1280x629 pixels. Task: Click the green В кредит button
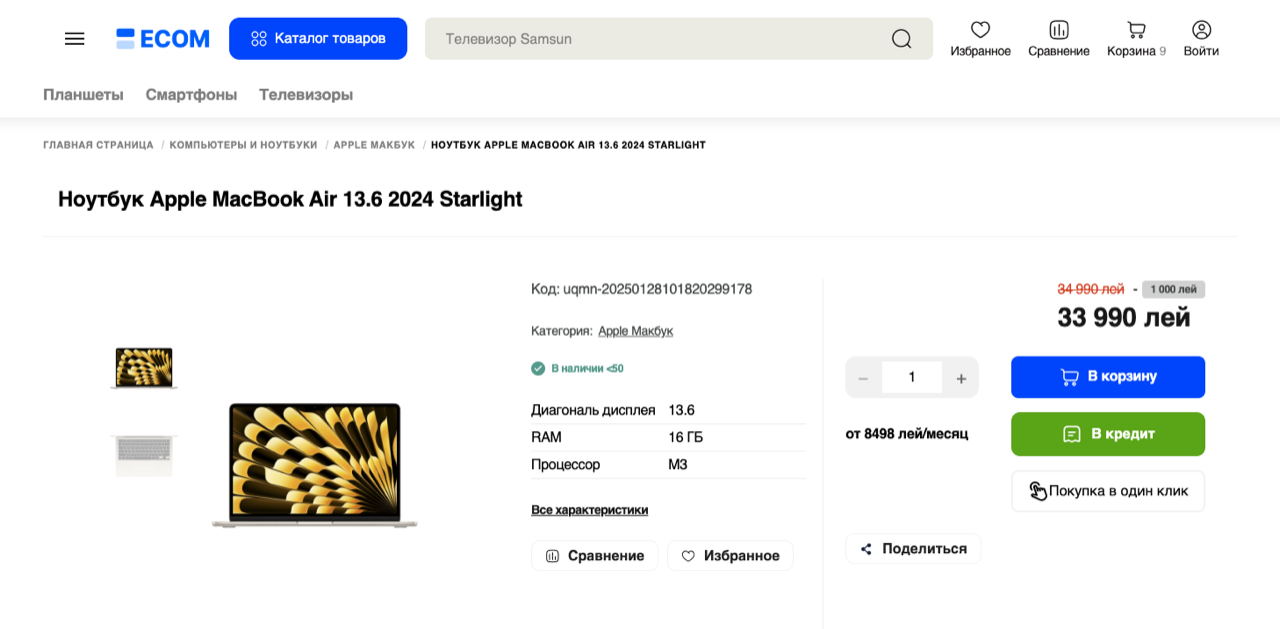[x=1108, y=434]
